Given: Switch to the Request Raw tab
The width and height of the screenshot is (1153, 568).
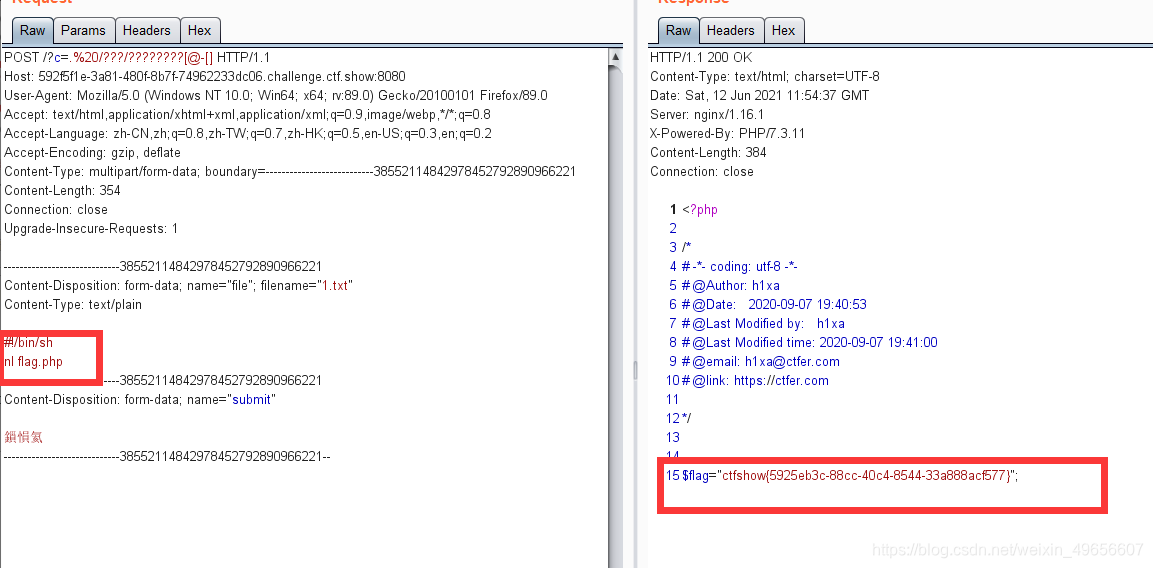Looking at the screenshot, I should click(x=32, y=31).
